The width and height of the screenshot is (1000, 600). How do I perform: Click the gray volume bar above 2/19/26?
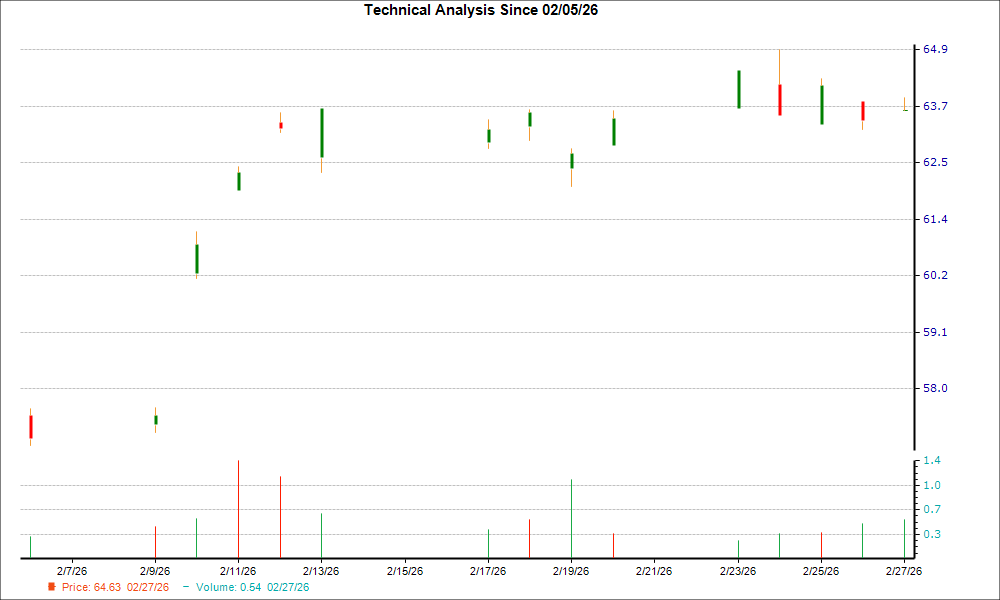click(x=571, y=515)
